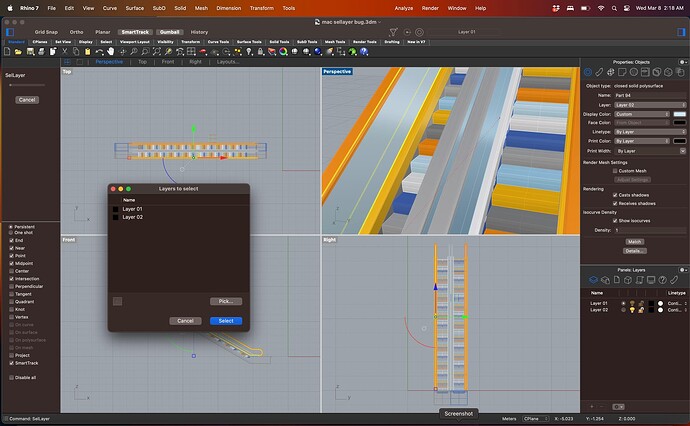
Task: Select Layer 02 row in the dialog list
Action: 179,217
